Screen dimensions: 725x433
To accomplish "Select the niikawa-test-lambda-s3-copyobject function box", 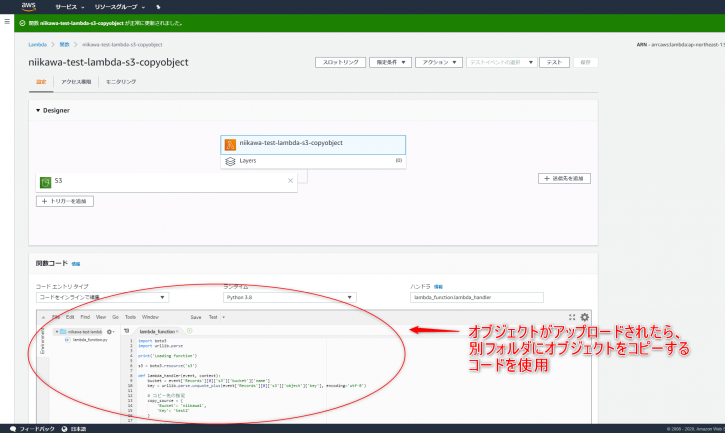I will pyautogui.click(x=313, y=145).
